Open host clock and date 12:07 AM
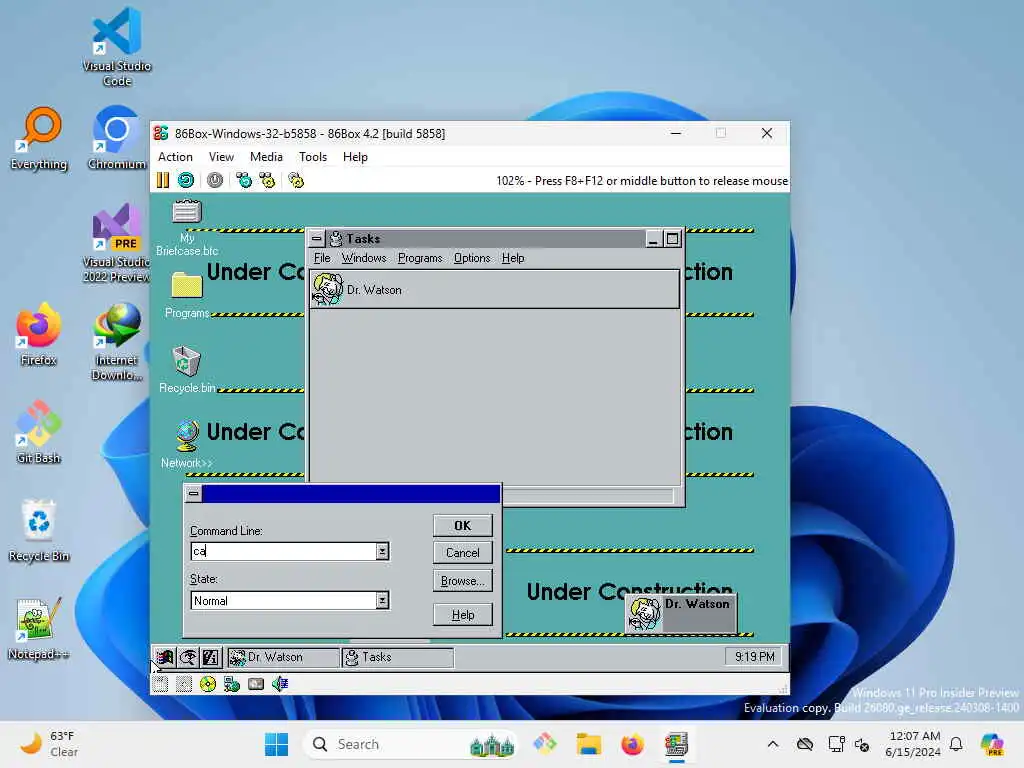Image resolution: width=1024 pixels, height=768 pixels. pos(913,744)
